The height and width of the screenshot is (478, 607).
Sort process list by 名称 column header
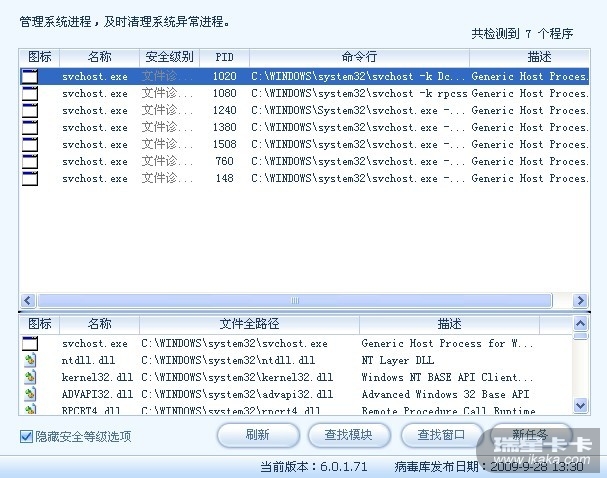(99, 57)
